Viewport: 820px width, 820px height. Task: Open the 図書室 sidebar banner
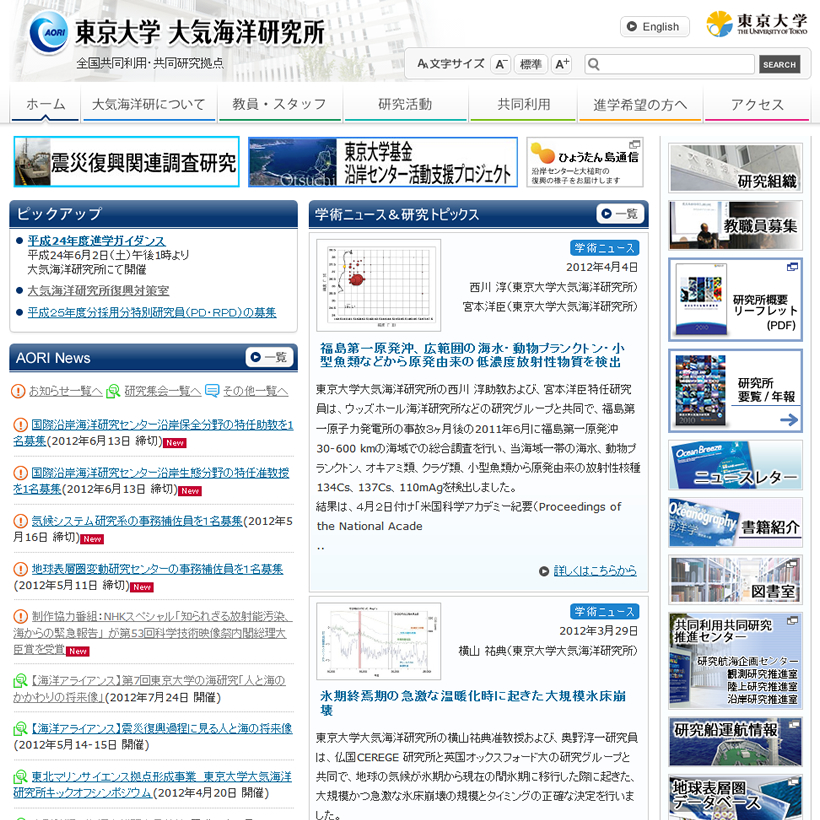tap(735, 580)
